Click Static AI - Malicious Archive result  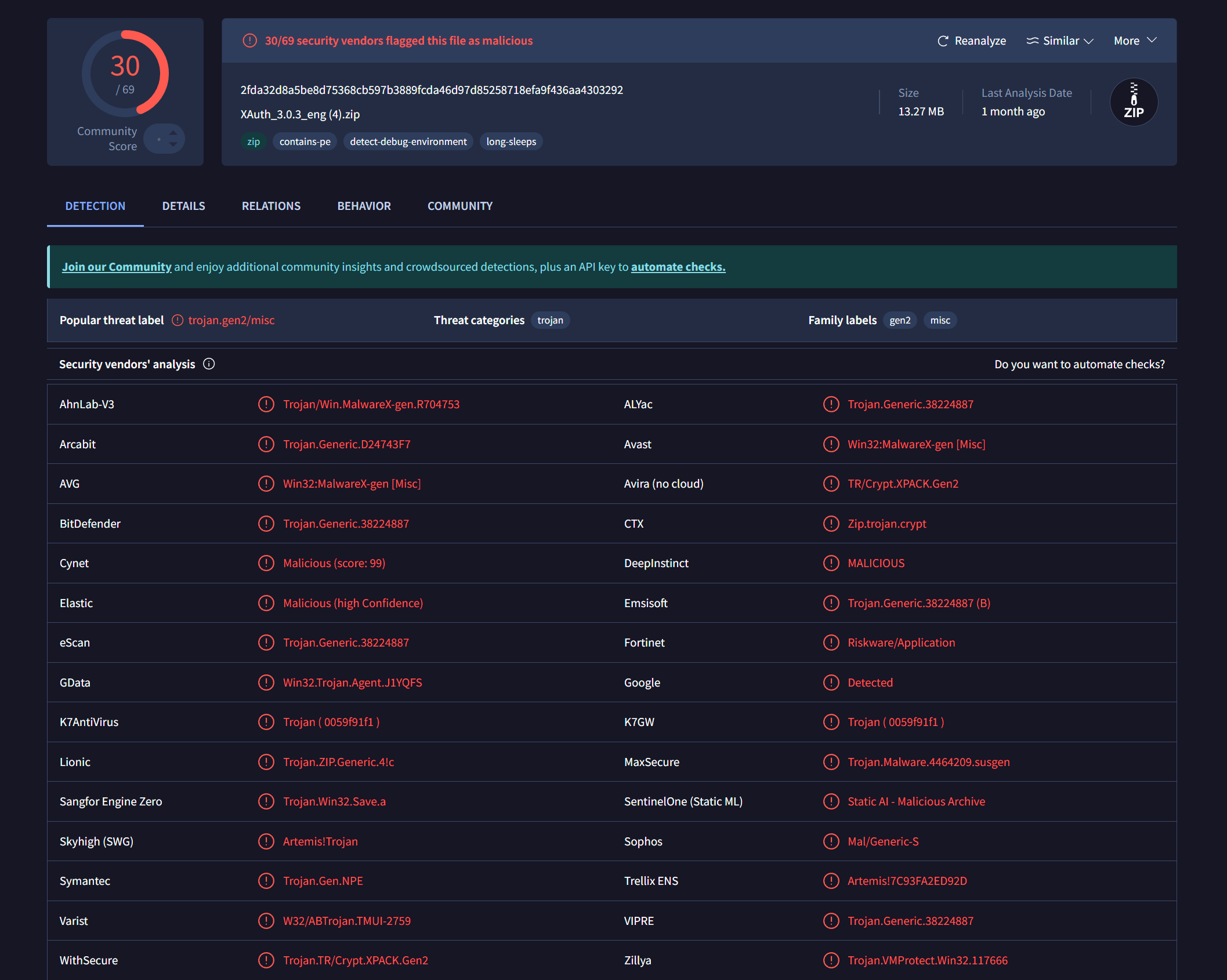pos(916,801)
